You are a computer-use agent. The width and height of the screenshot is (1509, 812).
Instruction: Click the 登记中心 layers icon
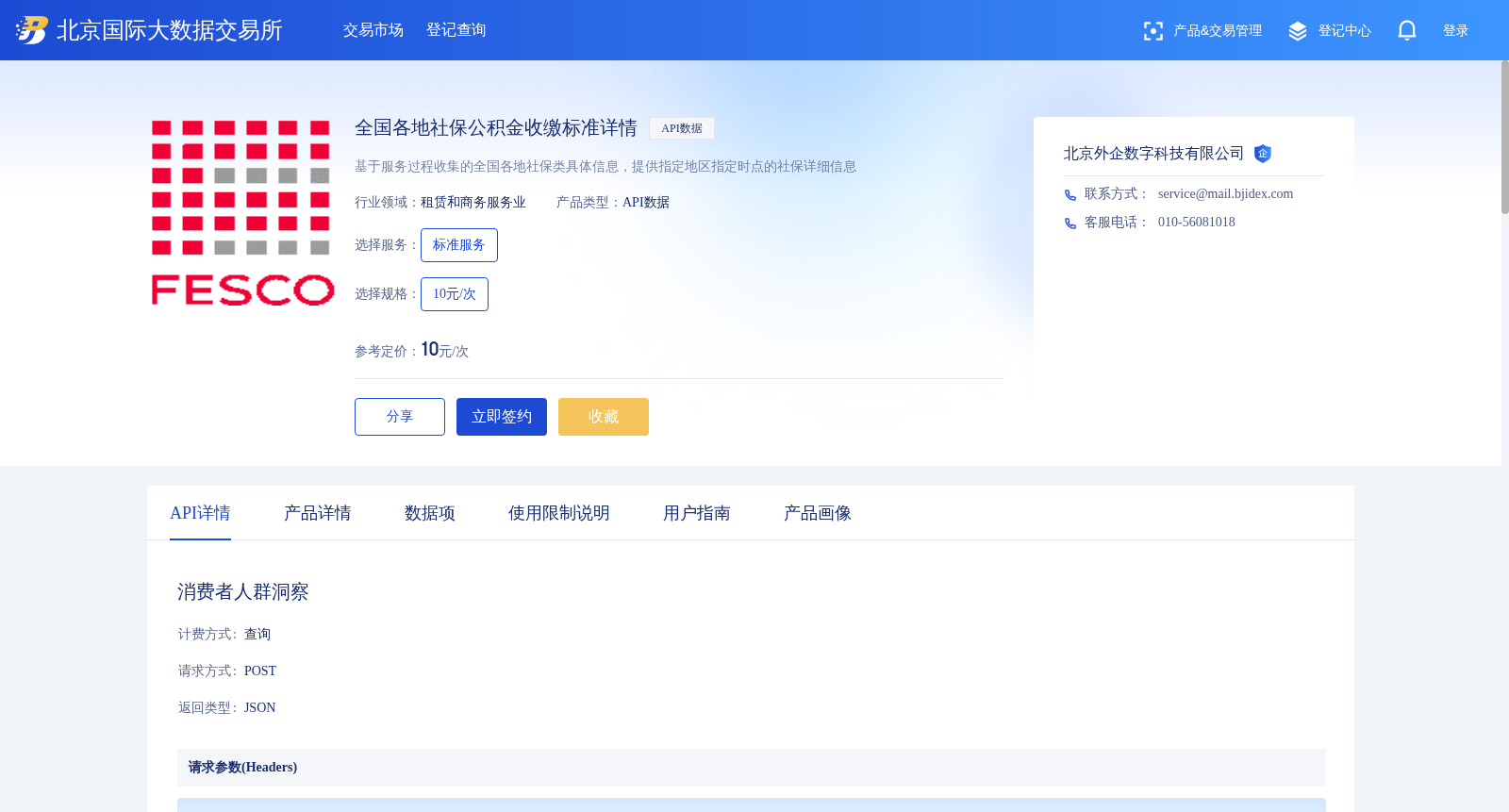[x=1298, y=31]
